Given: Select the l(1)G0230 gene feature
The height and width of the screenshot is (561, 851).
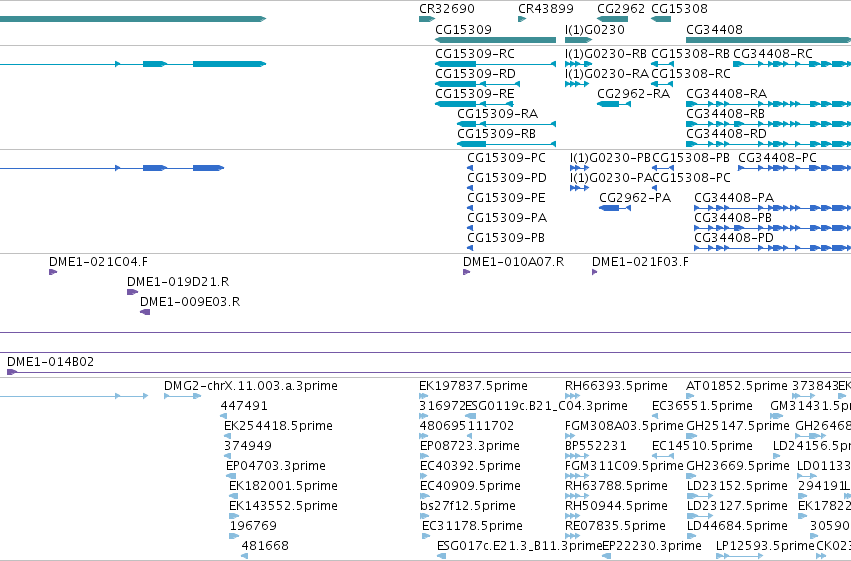Looking at the screenshot, I should (578, 40).
